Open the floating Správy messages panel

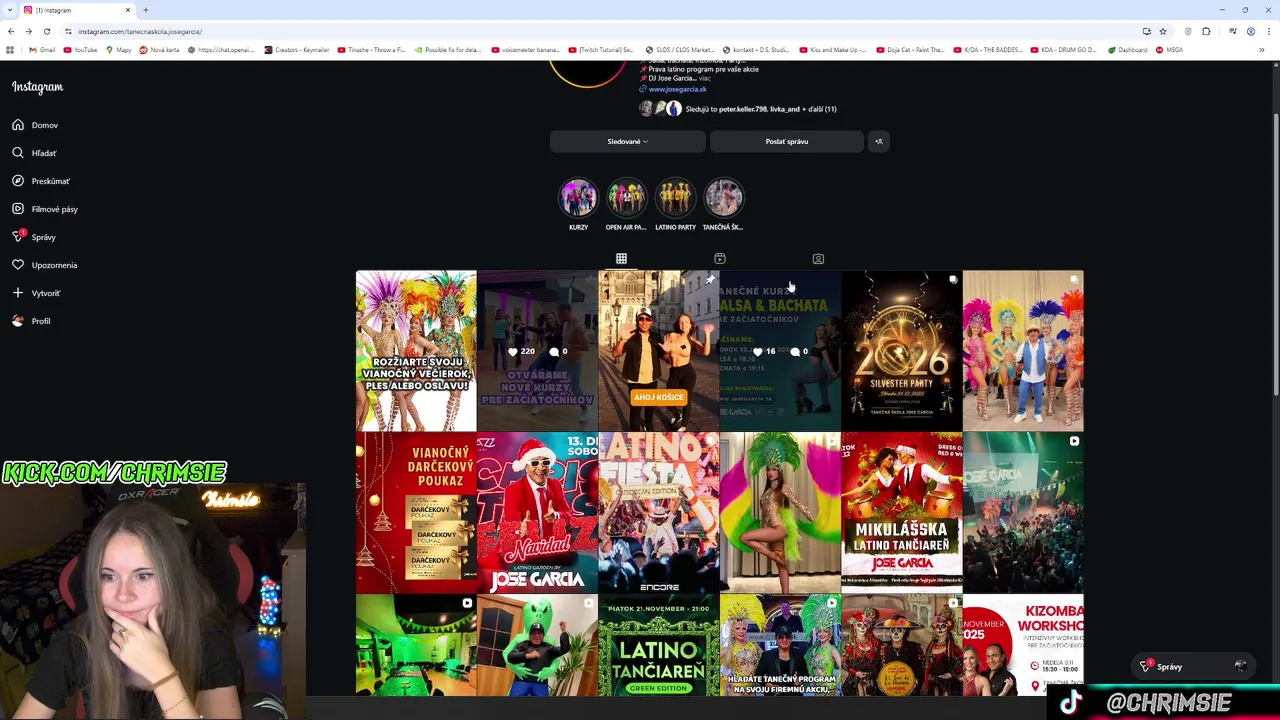tap(1195, 666)
